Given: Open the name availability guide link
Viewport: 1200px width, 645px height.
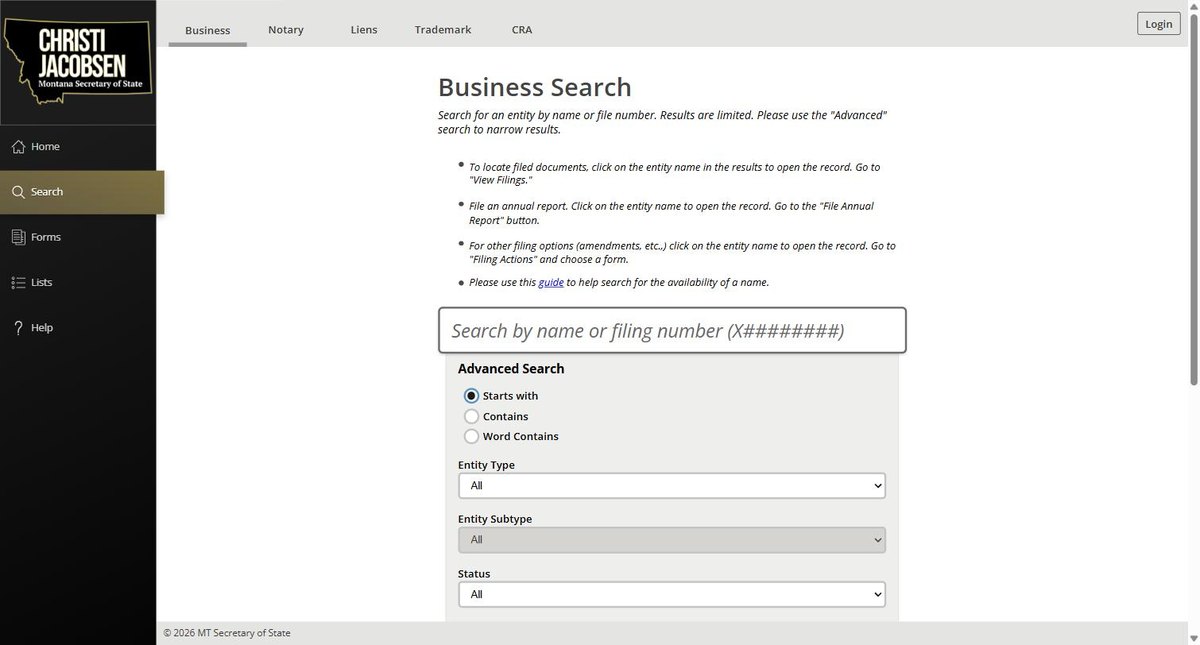Looking at the screenshot, I should coord(551,283).
